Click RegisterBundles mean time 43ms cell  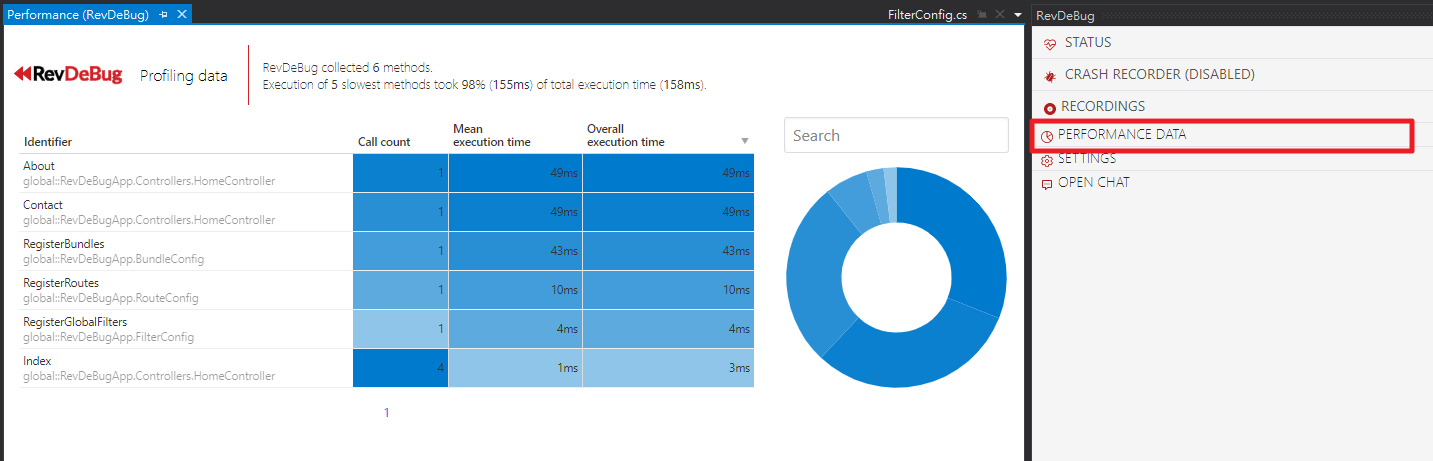click(x=516, y=251)
